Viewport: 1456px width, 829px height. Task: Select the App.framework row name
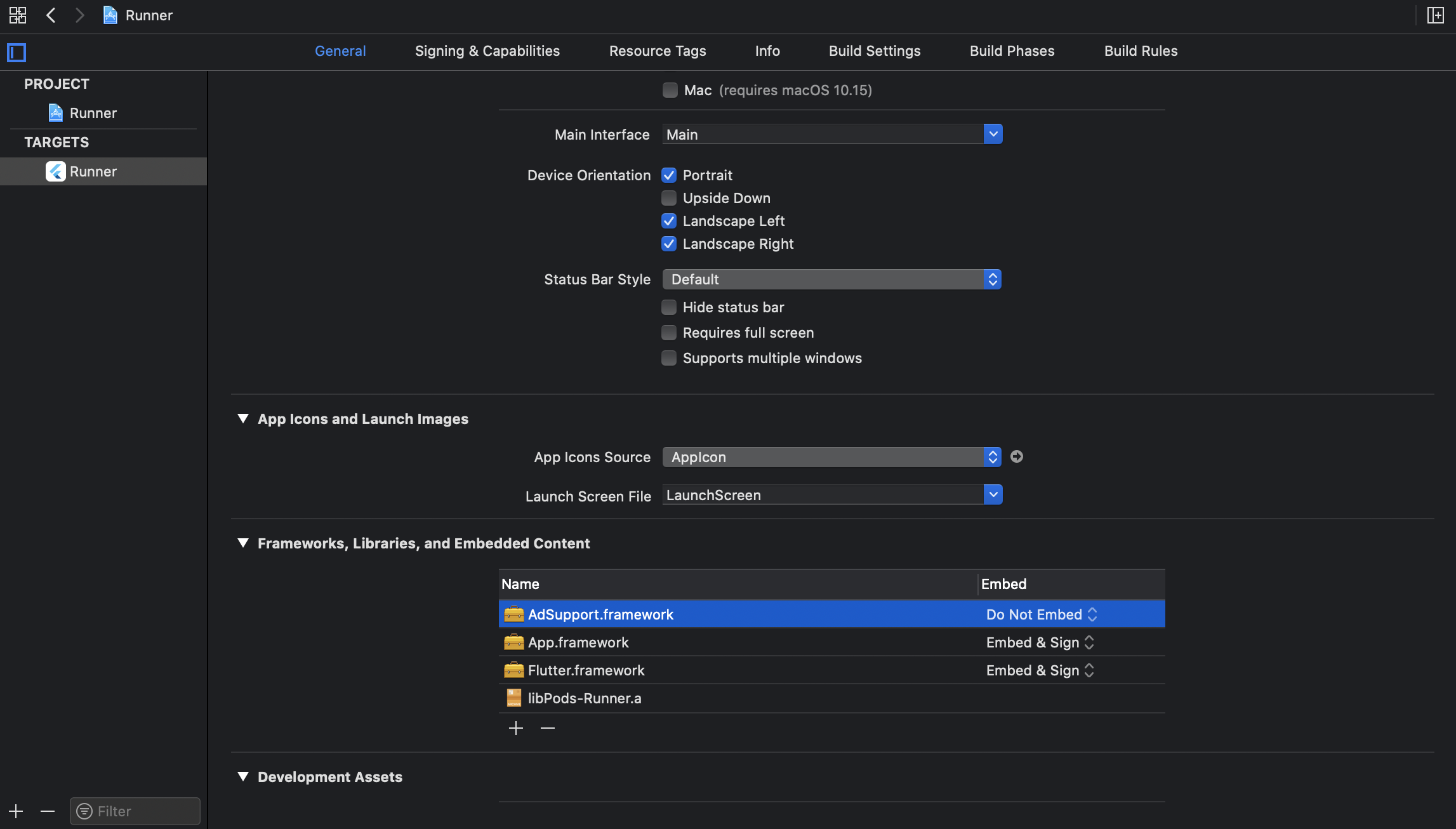[578, 642]
